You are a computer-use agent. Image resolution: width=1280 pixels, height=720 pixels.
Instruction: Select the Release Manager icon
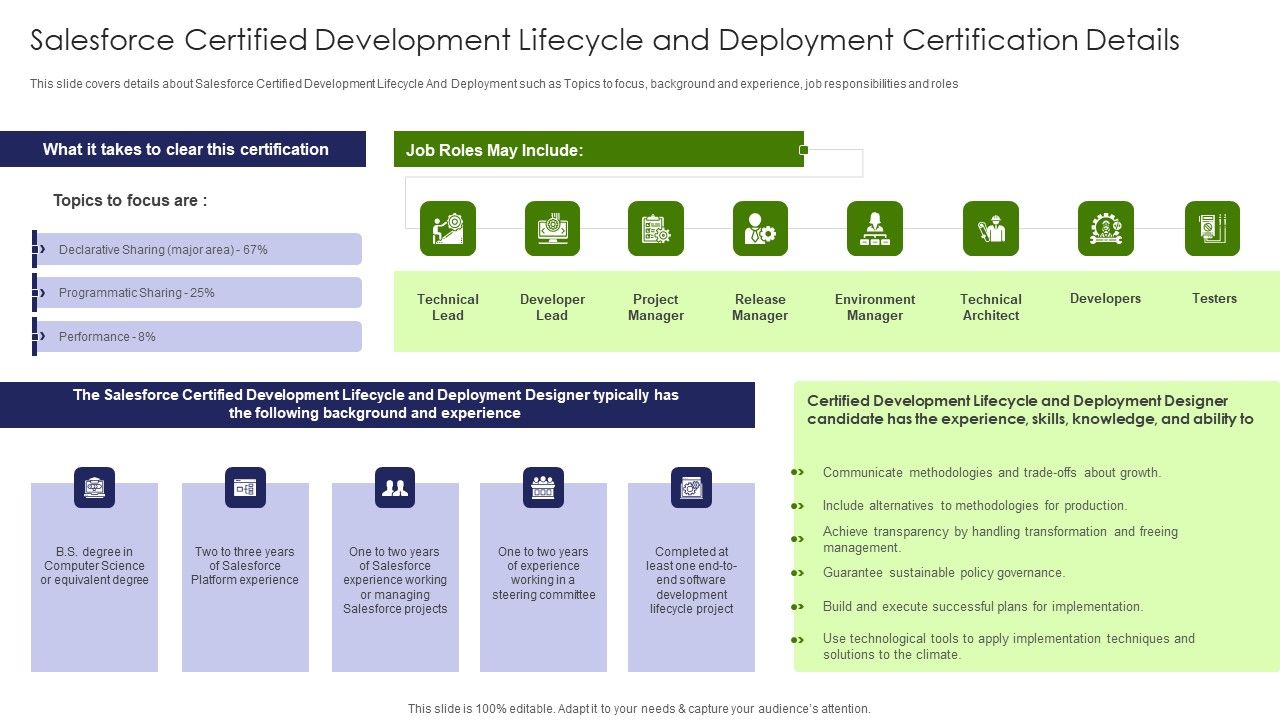click(760, 229)
